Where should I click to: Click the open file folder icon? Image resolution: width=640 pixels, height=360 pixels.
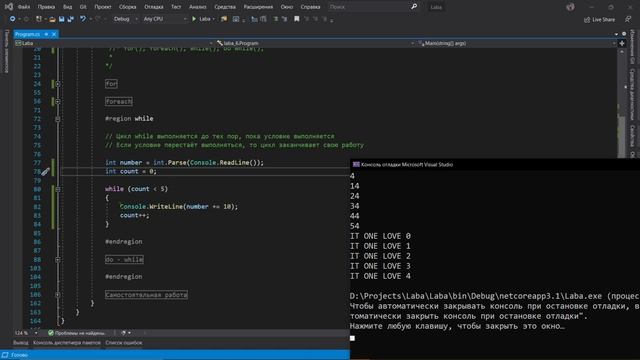tap(52, 19)
